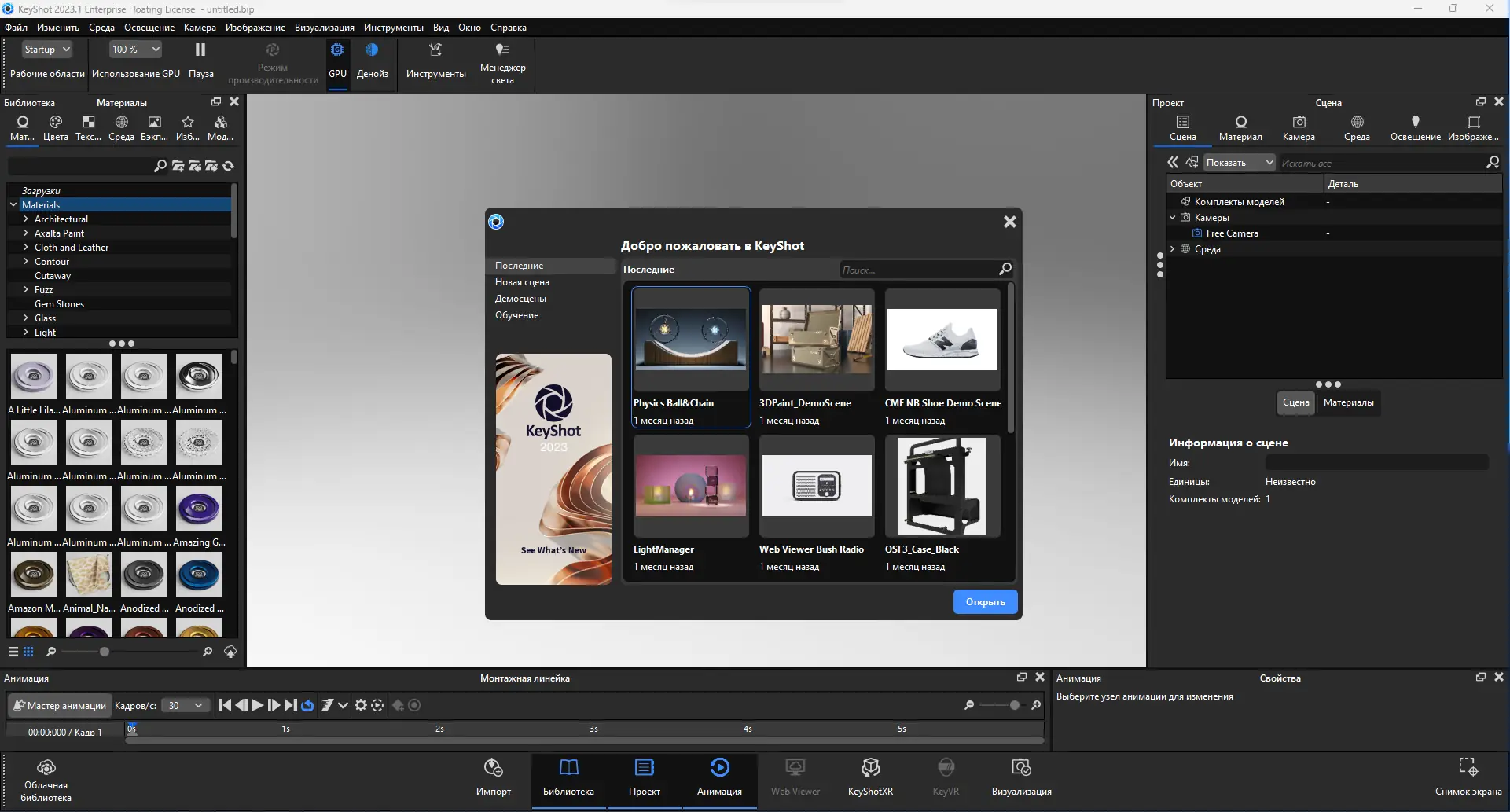The image size is (1510, 812).
Task: Open the Startup workspace dropdown
Action: (x=47, y=50)
